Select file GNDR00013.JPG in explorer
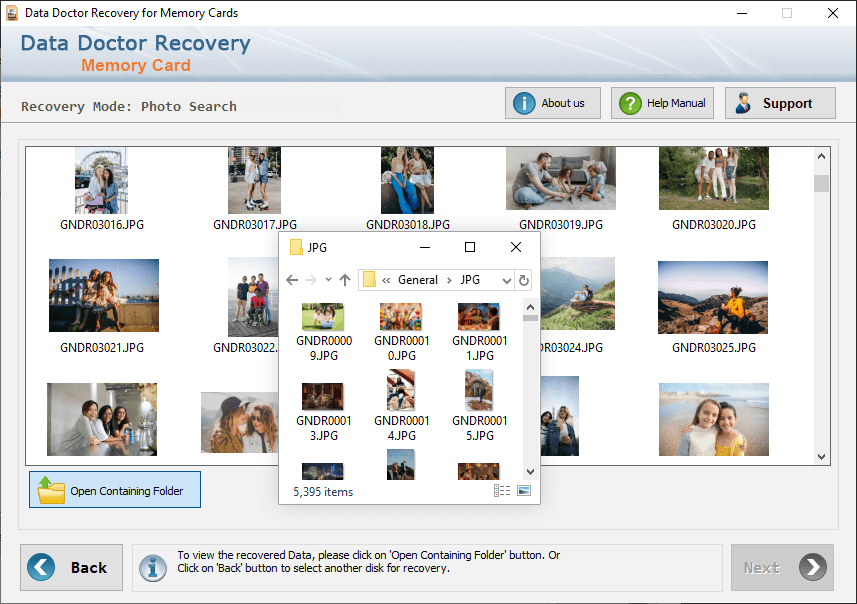 coord(324,411)
